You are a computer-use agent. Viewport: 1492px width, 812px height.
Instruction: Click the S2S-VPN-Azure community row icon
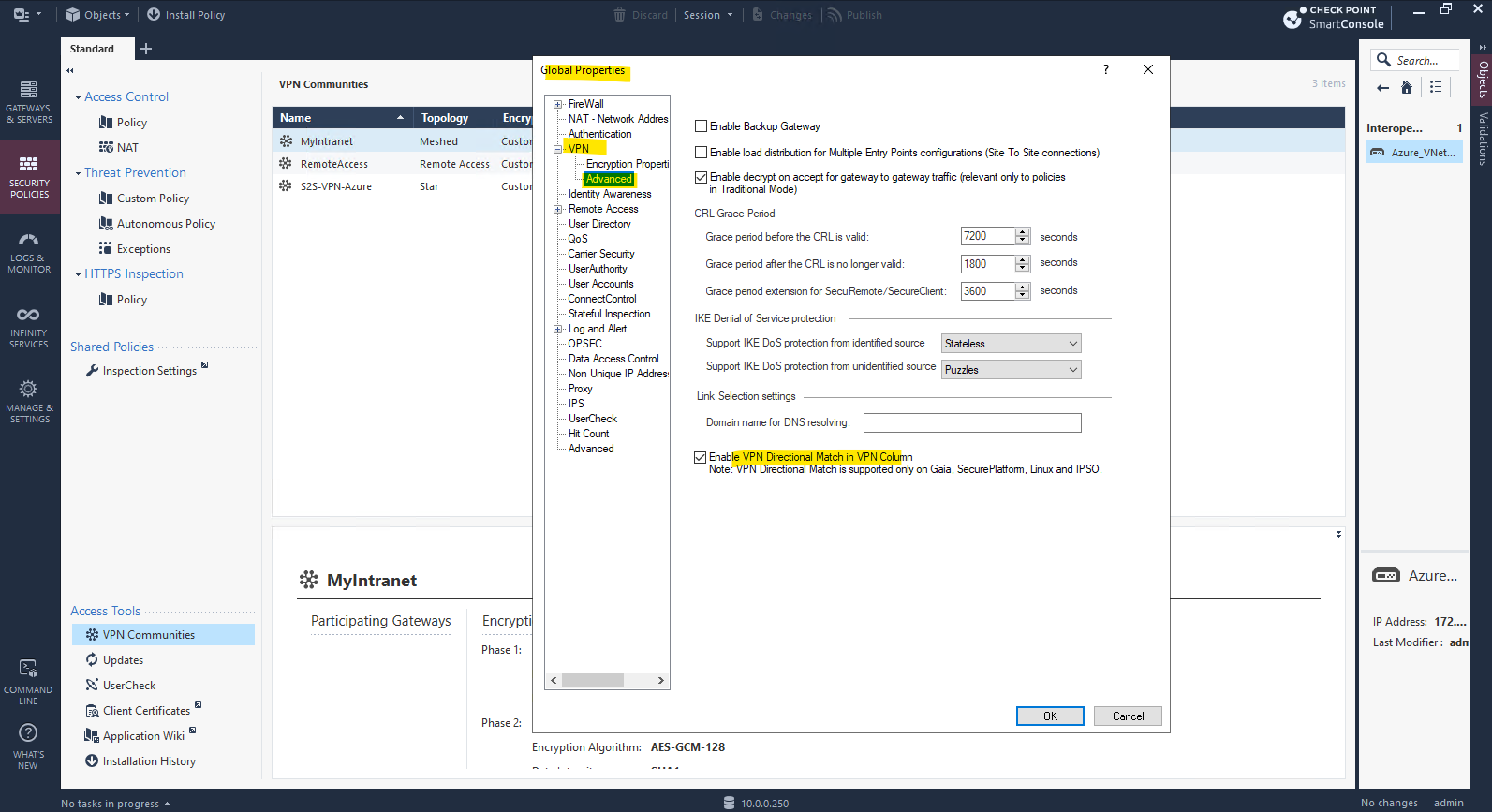(x=286, y=186)
